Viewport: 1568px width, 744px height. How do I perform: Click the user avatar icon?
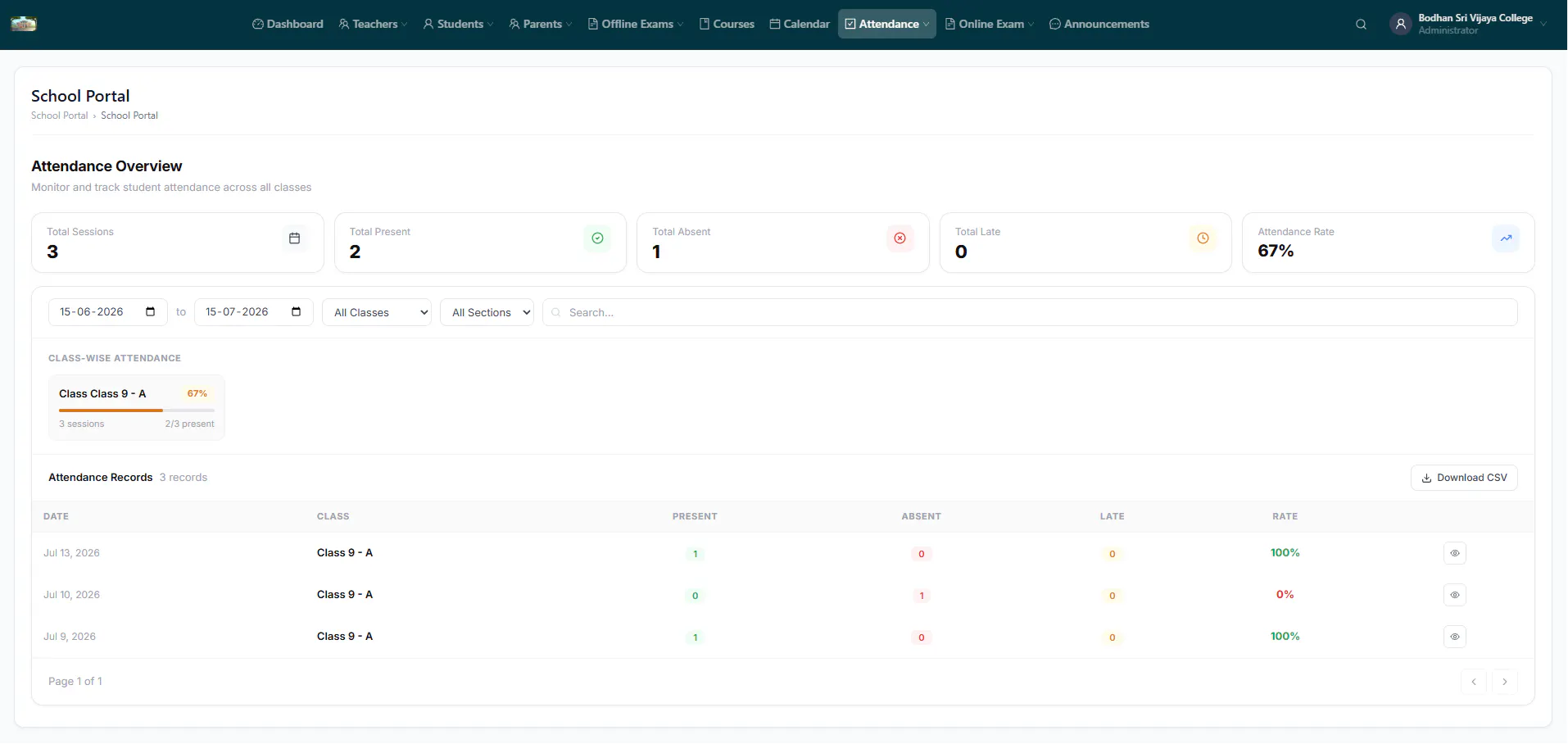(1401, 25)
